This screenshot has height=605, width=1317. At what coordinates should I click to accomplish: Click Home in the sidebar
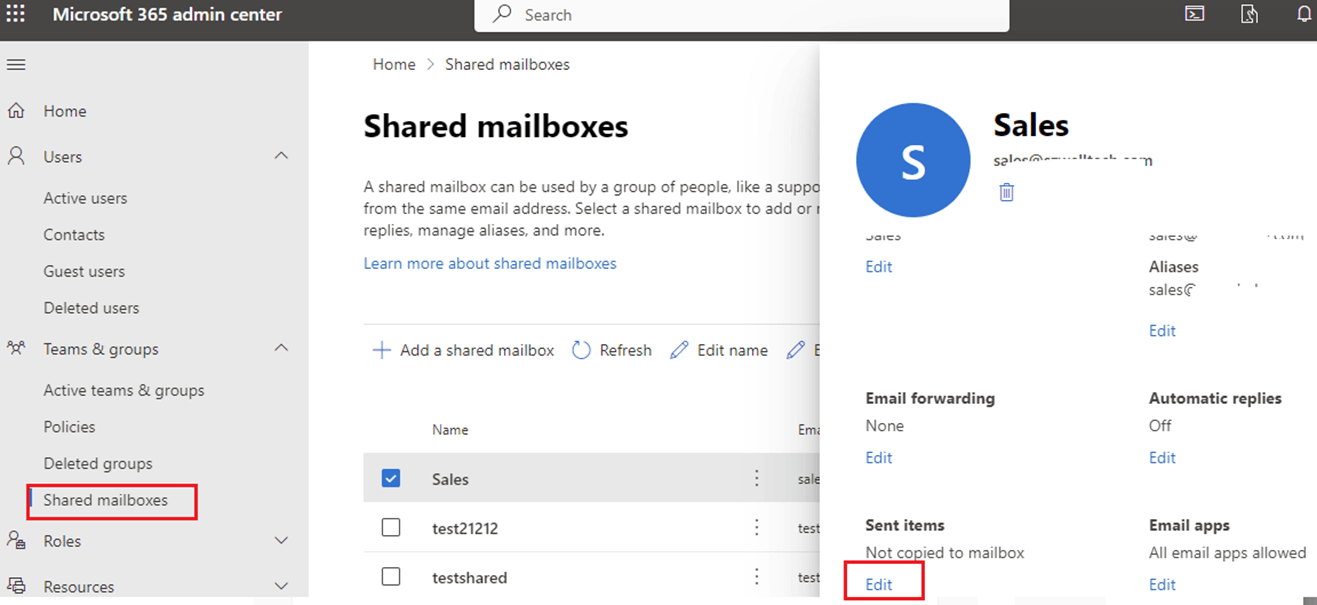pos(65,111)
